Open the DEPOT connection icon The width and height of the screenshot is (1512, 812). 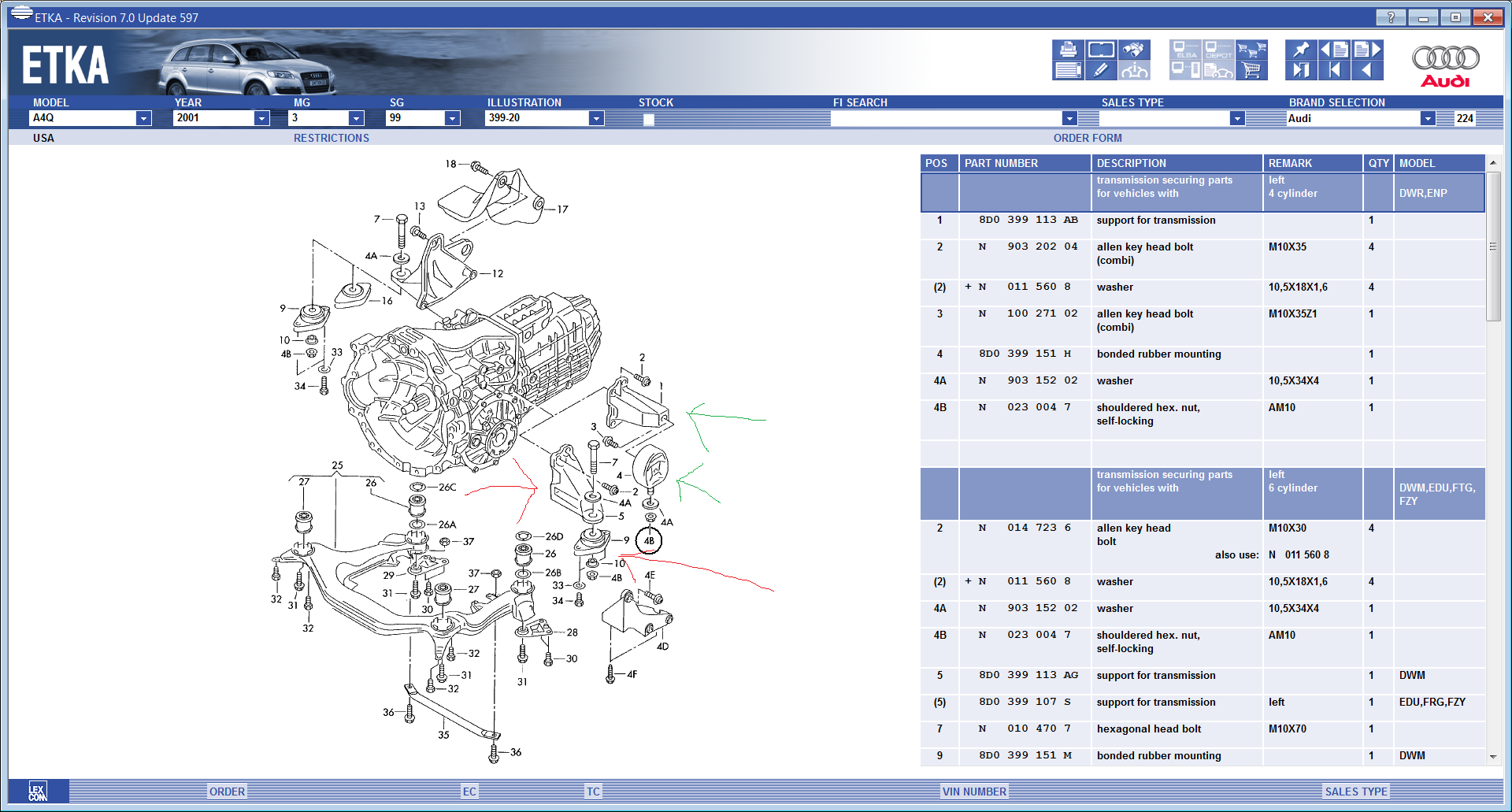[1218, 49]
